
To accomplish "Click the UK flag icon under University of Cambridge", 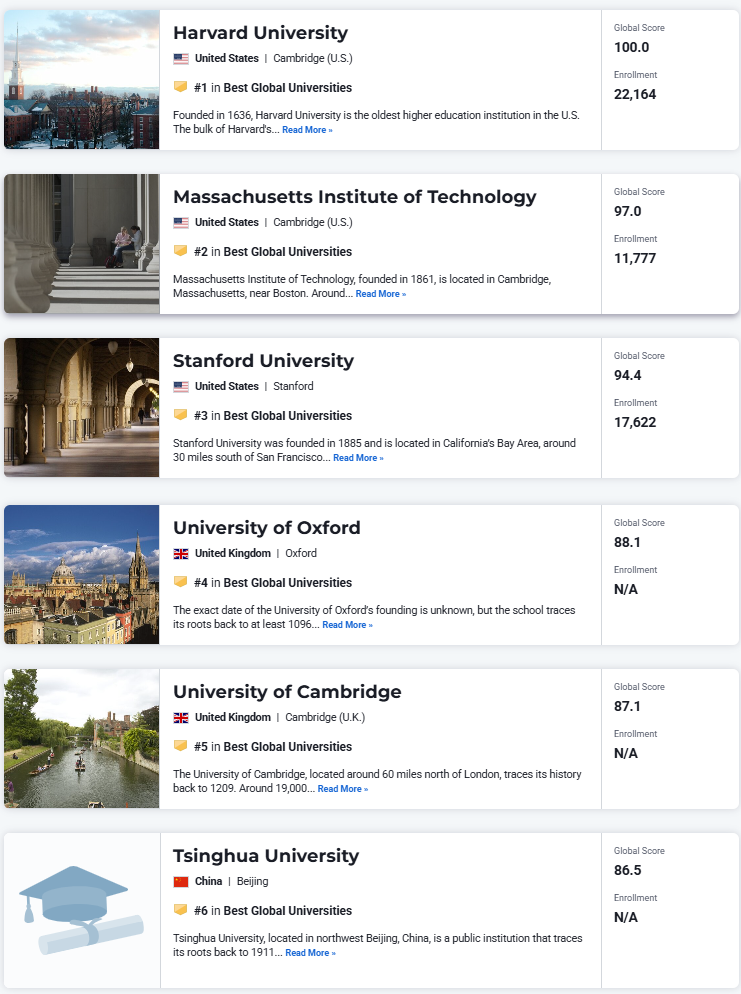I will tap(181, 718).
